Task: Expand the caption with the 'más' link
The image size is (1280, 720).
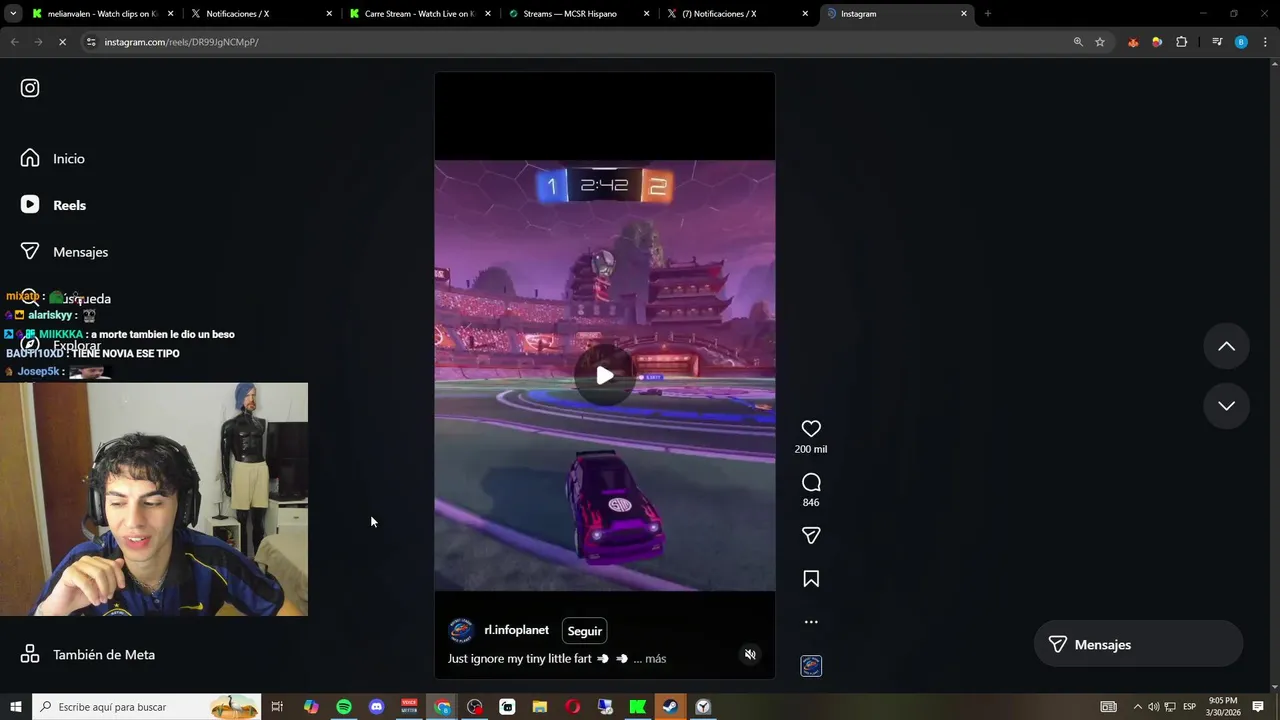Action: (656, 659)
